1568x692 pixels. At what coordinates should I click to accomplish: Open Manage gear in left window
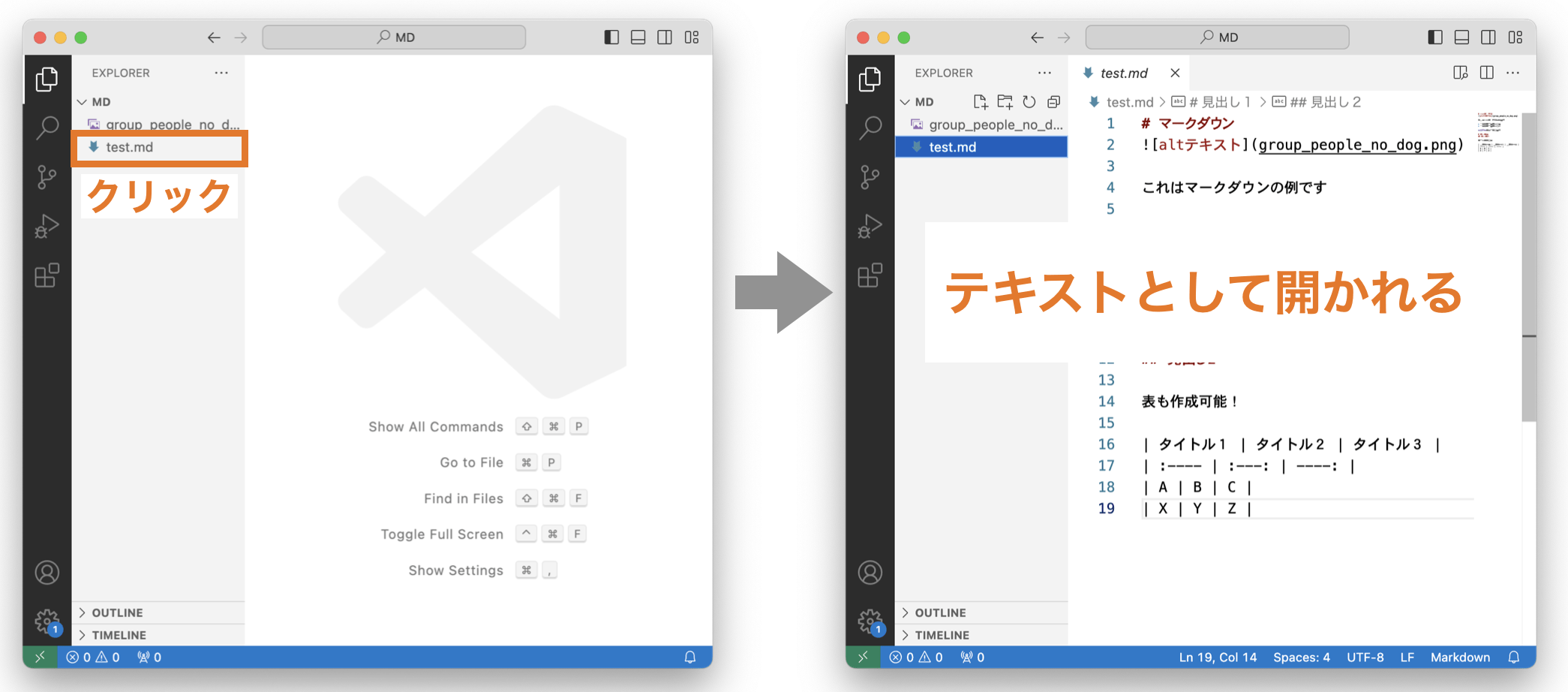[x=47, y=621]
